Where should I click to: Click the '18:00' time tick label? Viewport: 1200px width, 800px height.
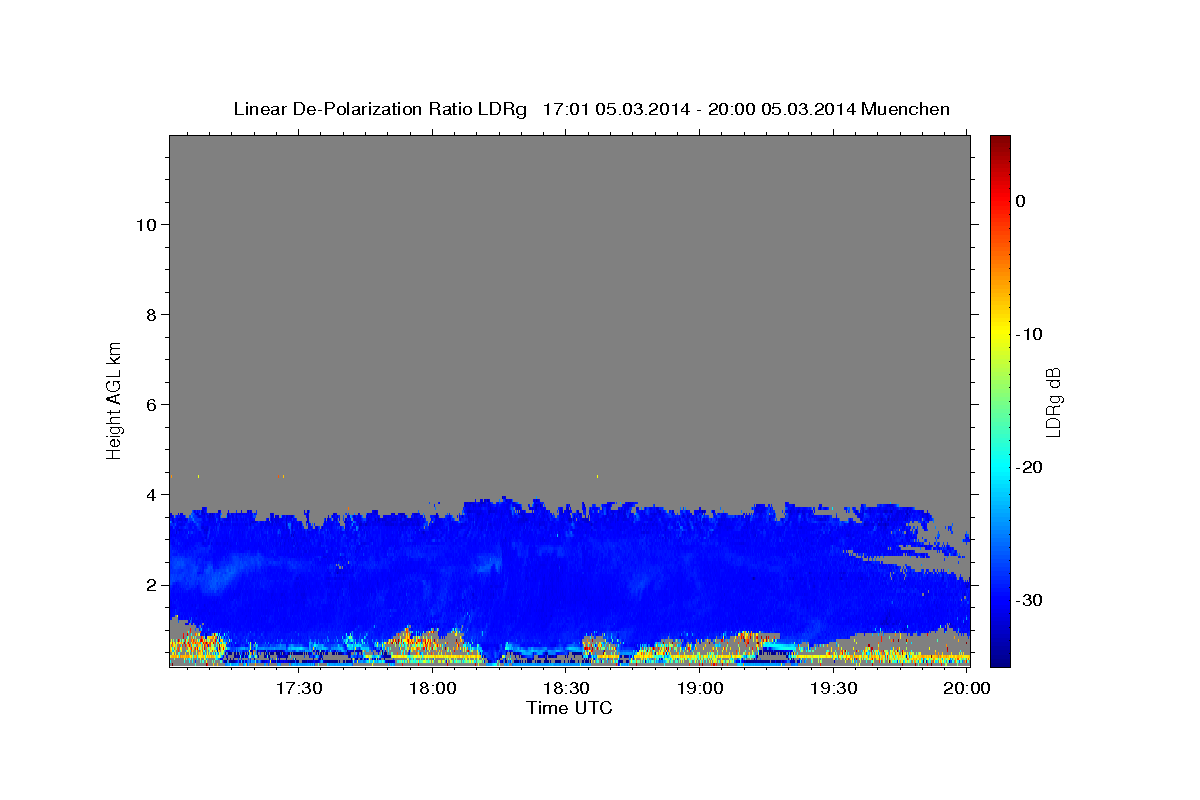click(433, 689)
